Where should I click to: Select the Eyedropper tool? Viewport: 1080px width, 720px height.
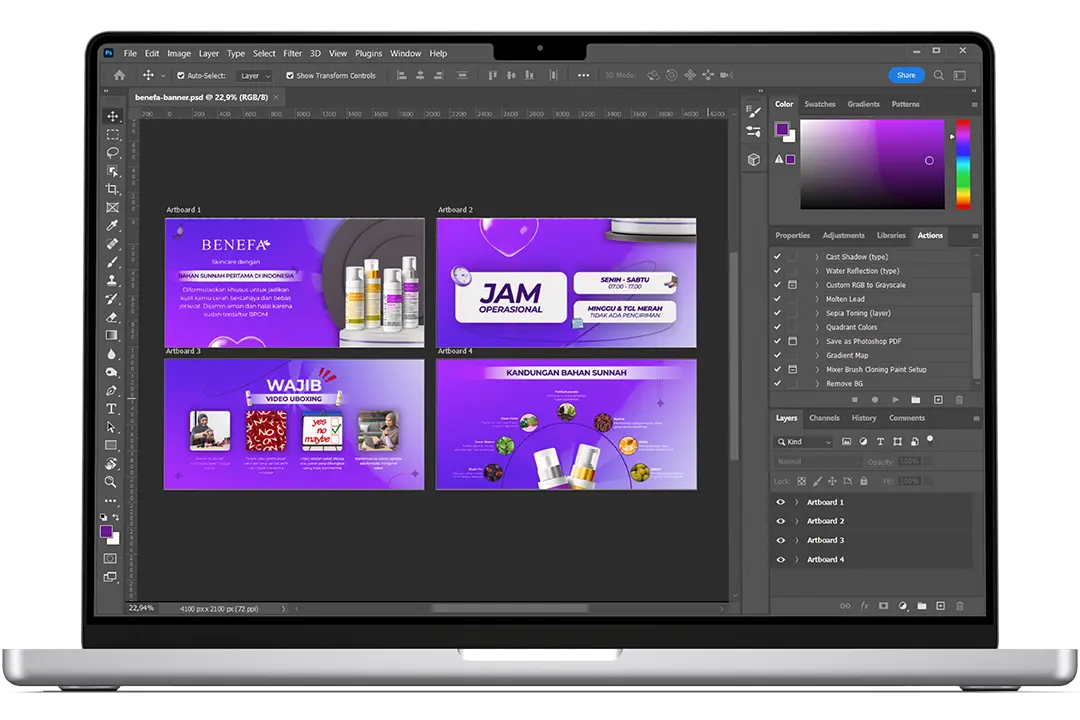[112, 227]
